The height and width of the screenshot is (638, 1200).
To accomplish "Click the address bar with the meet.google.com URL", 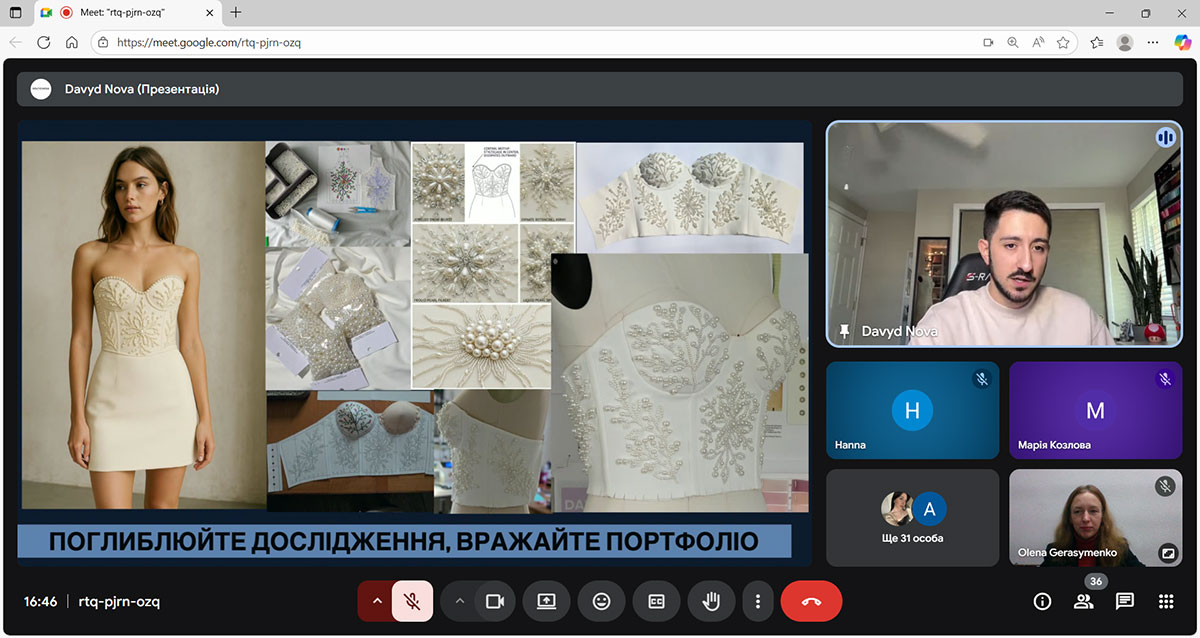I will (x=540, y=43).
